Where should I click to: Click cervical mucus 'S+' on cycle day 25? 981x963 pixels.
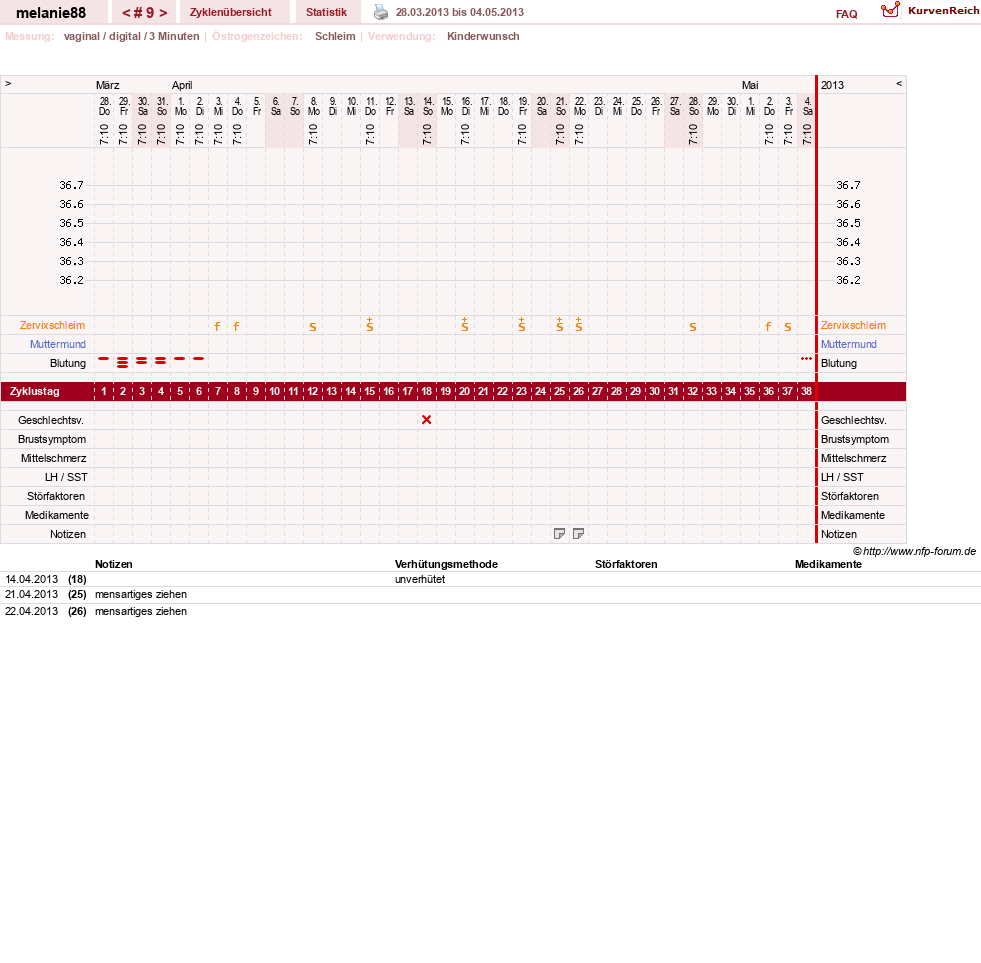pyautogui.click(x=560, y=324)
